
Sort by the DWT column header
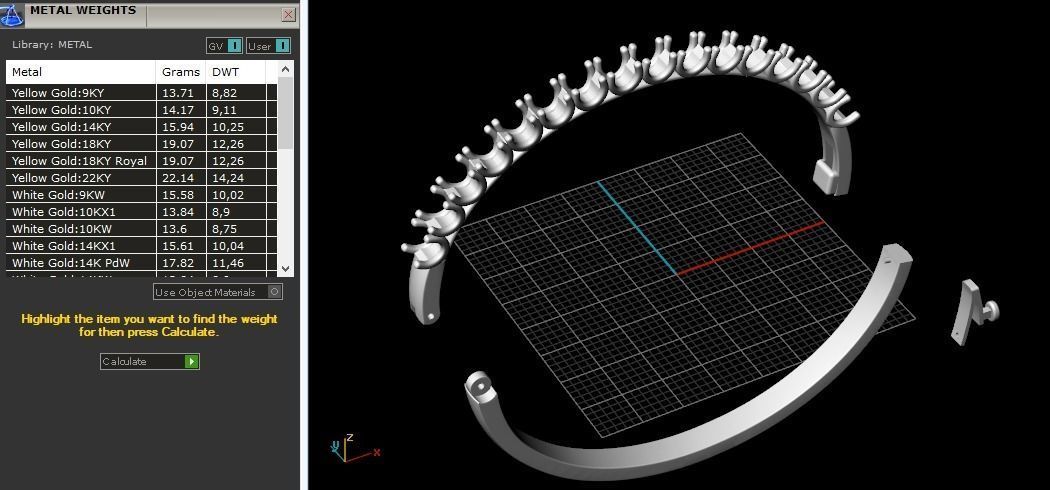(x=236, y=72)
